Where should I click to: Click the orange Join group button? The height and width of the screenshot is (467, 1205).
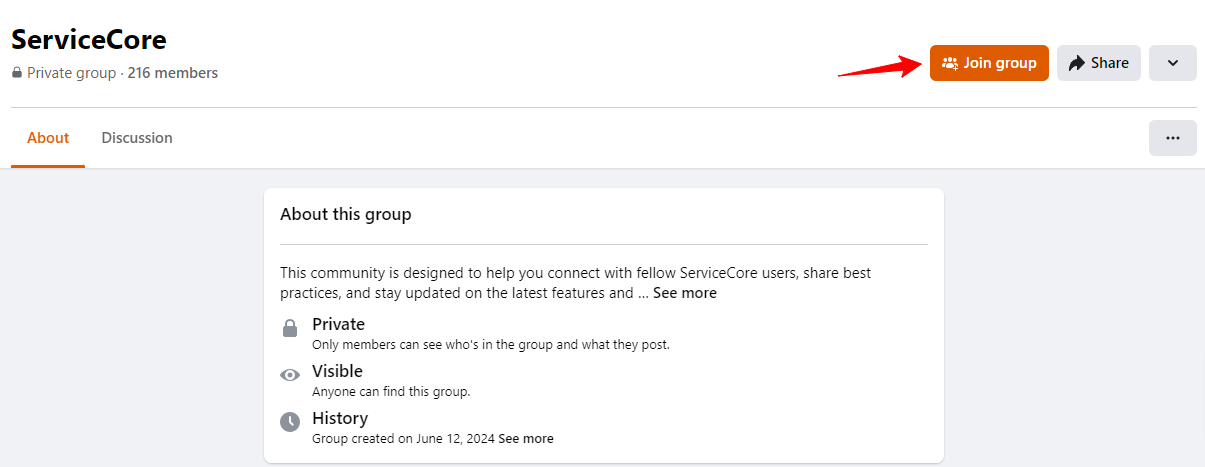[x=989, y=63]
